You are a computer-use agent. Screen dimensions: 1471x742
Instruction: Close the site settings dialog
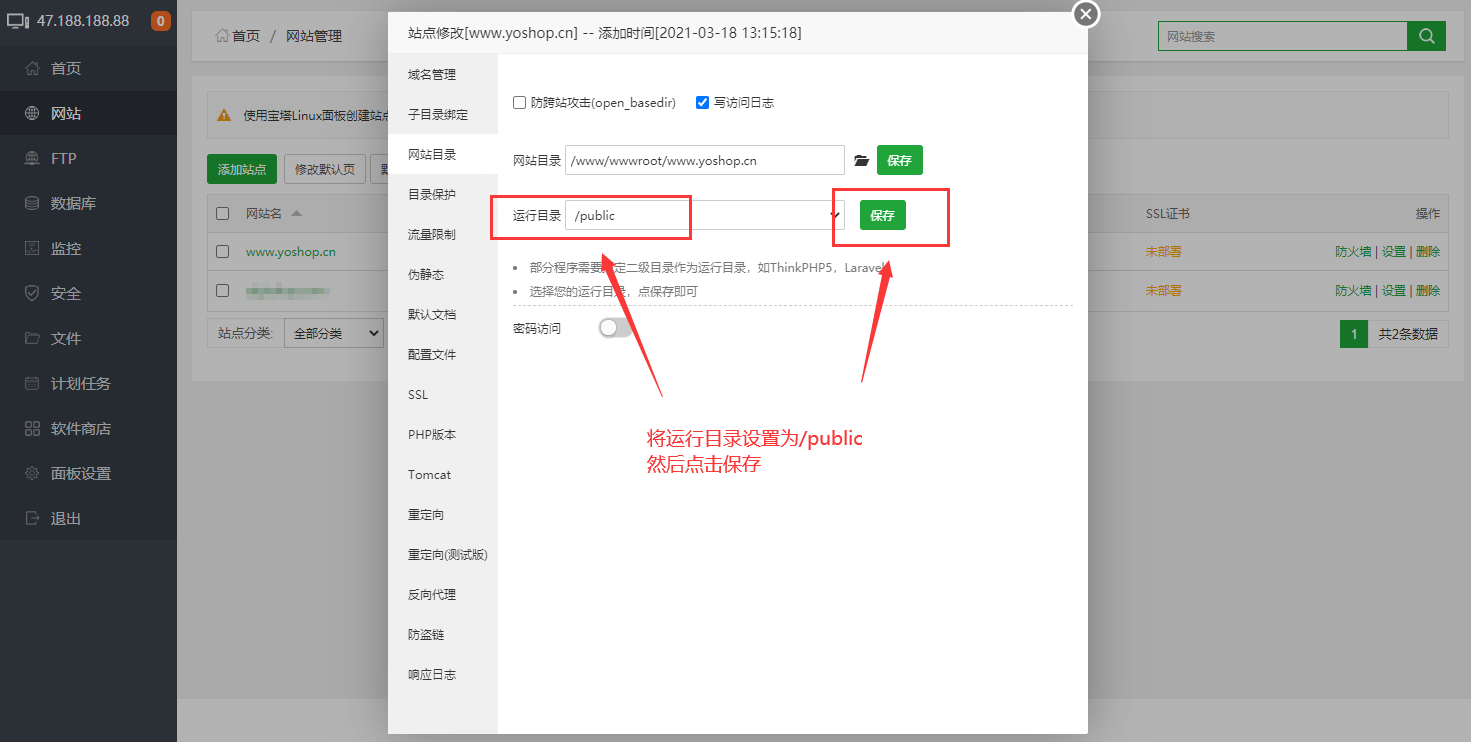pos(1085,14)
